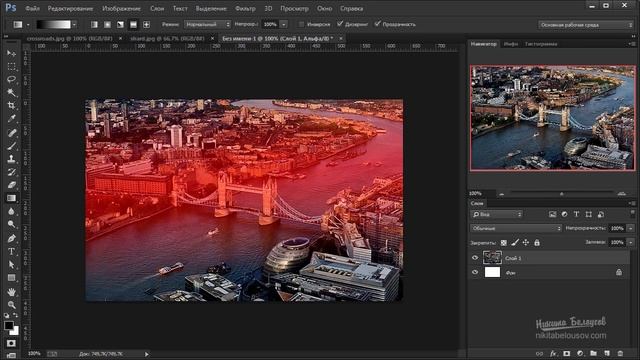Open layer Заливка arrow
640x360 pixels.
click(x=631, y=243)
